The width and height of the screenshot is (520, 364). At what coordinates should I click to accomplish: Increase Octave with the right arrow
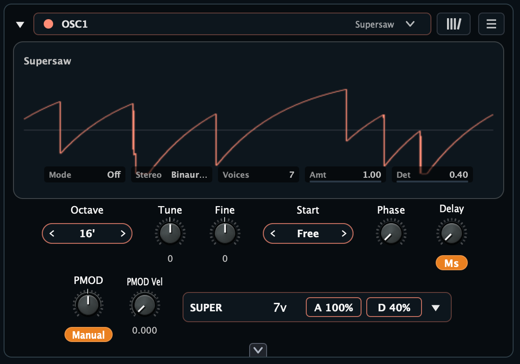[123, 234]
